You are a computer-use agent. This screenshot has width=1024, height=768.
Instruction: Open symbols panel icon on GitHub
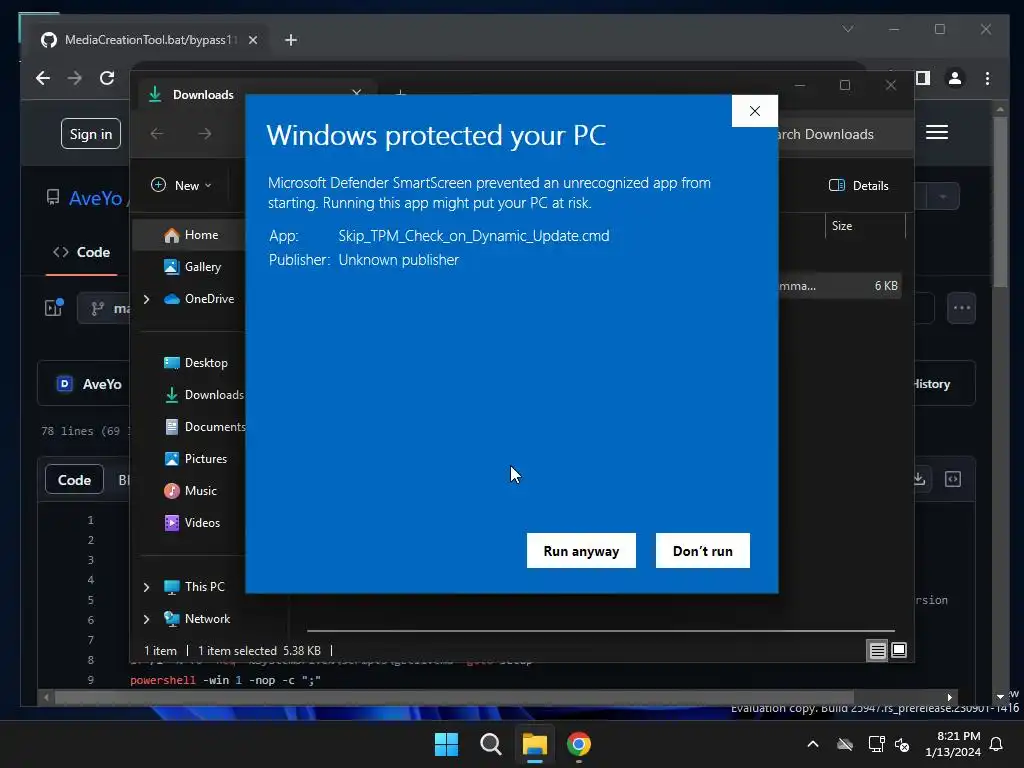pyautogui.click(x=953, y=479)
